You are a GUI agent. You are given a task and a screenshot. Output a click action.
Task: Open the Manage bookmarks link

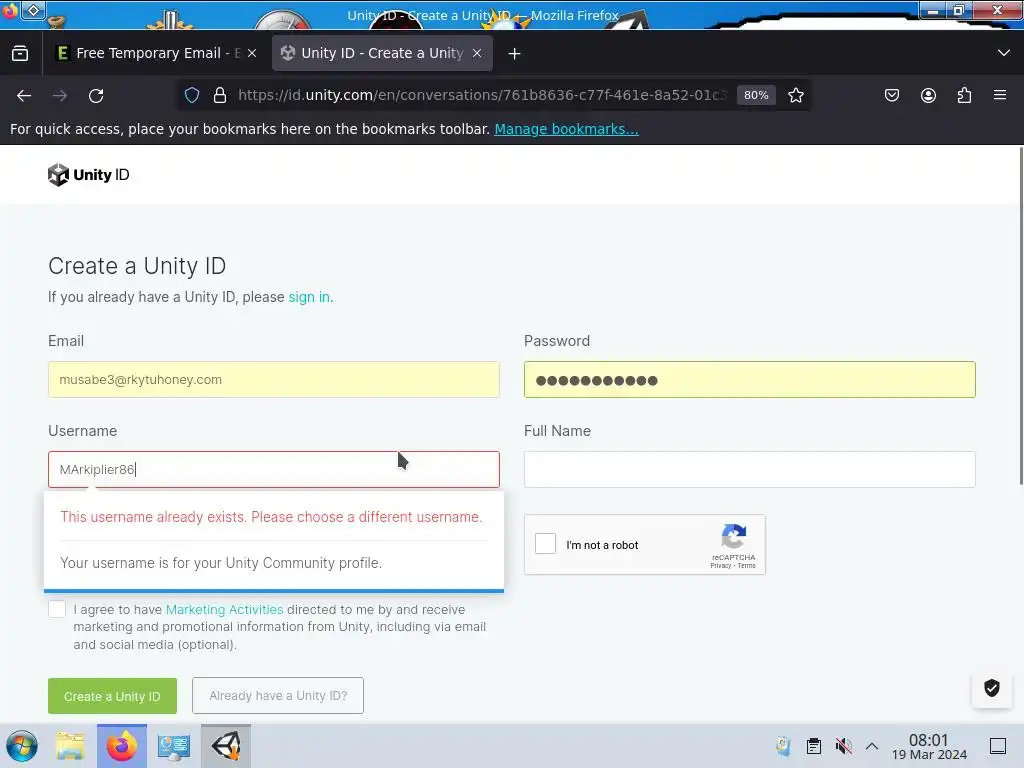[566, 129]
